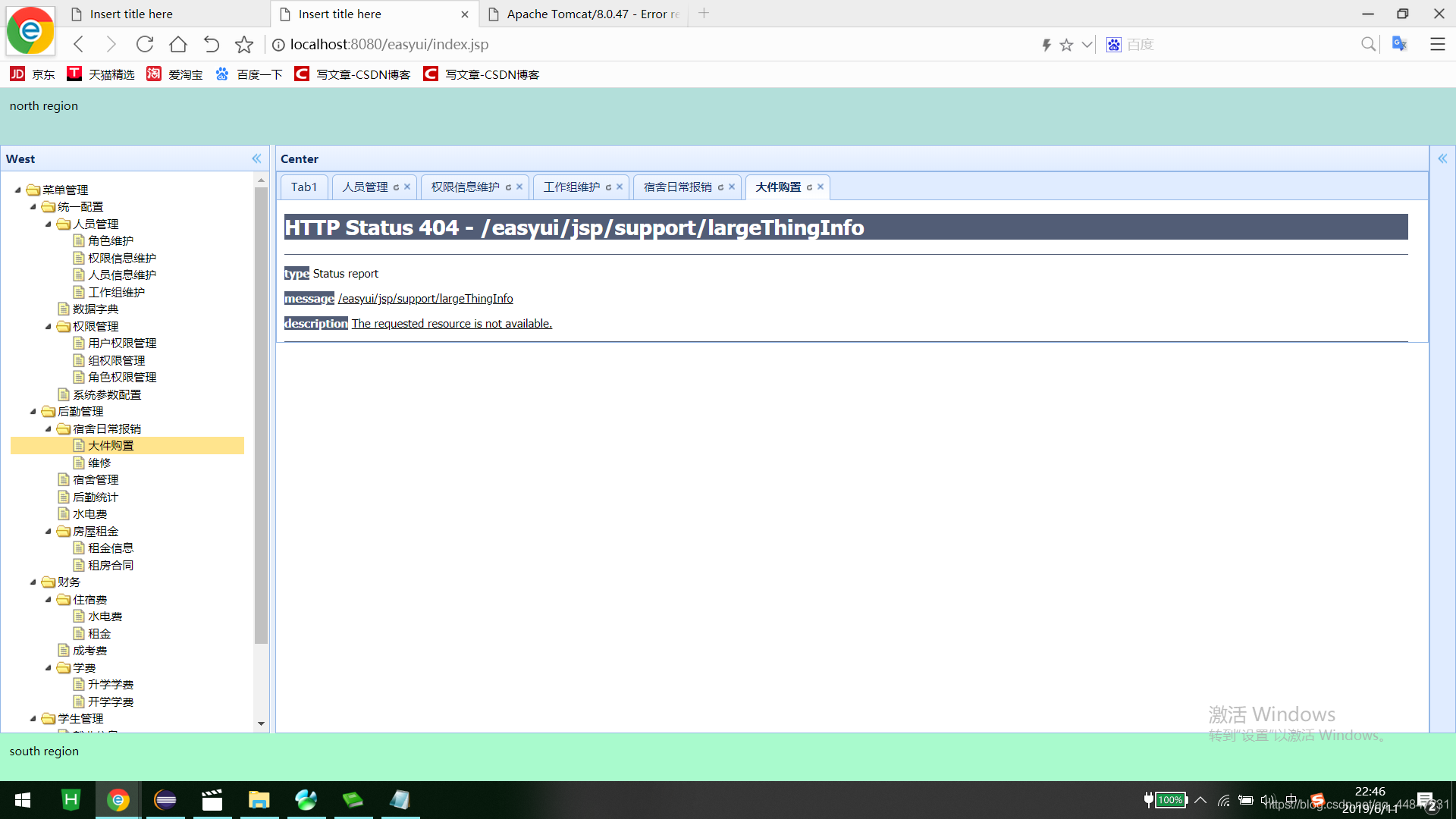The image size is (1456, 819).
Task: Open the green H app in taskbar
Action: (71, 800)
